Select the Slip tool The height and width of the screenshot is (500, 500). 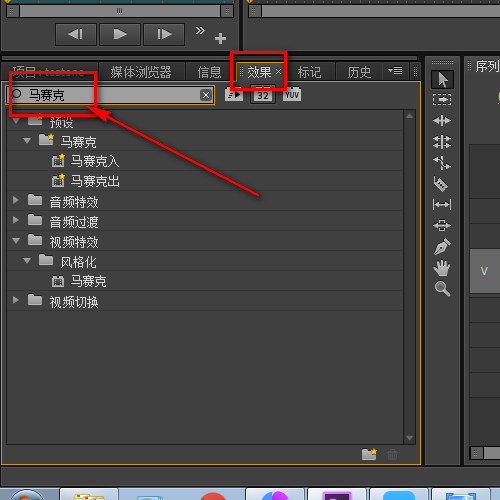coord(442,204)
